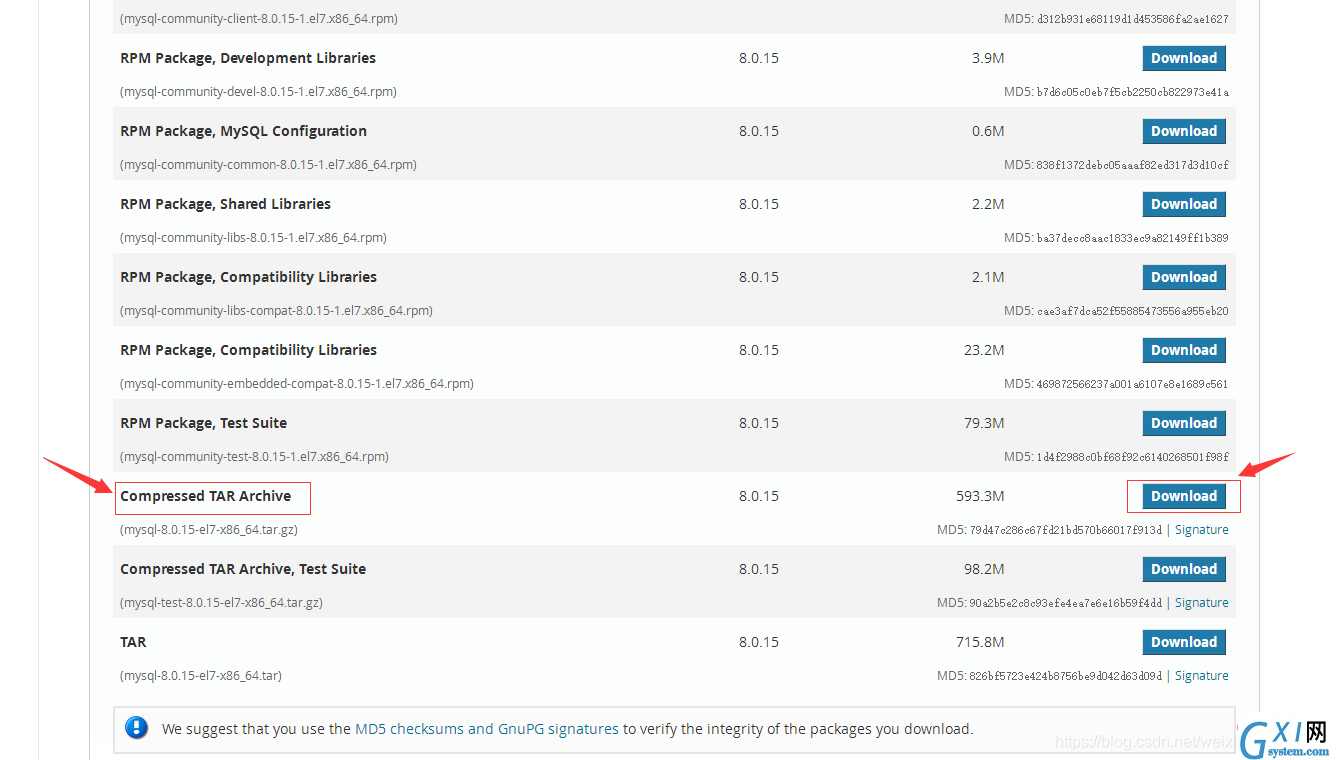Open Signature link for mysql-test-8.0.15-el7-x86_64.tar.gz

[1202, 603]
